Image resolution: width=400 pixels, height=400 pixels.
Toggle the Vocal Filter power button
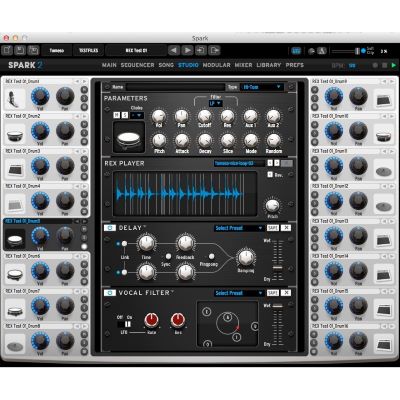pos(110,293)
